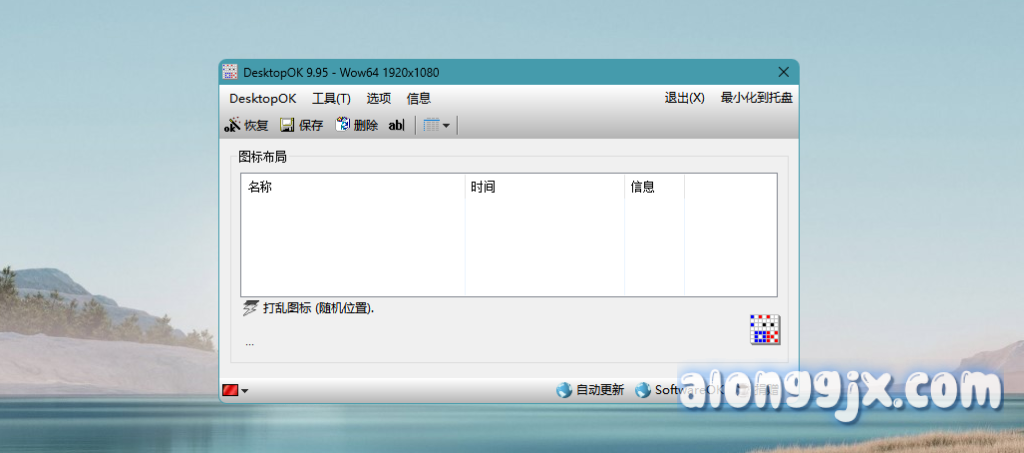Click 最小化到托盘 to minimize to tray
This screenshot has width=1024, height=453.
(x=757, y=98)
